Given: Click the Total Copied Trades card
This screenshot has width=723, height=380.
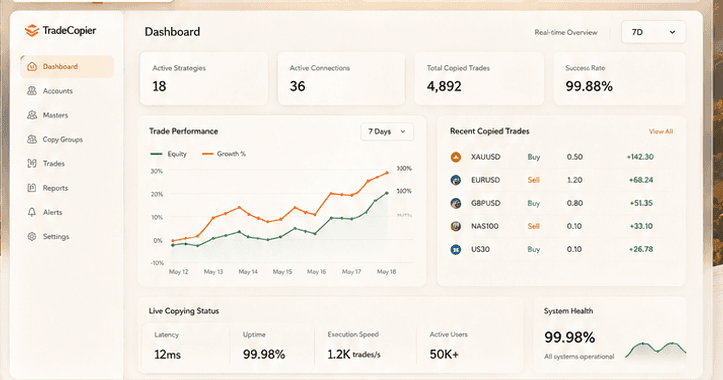Looking at the screenshot, I should coord(479,78).
